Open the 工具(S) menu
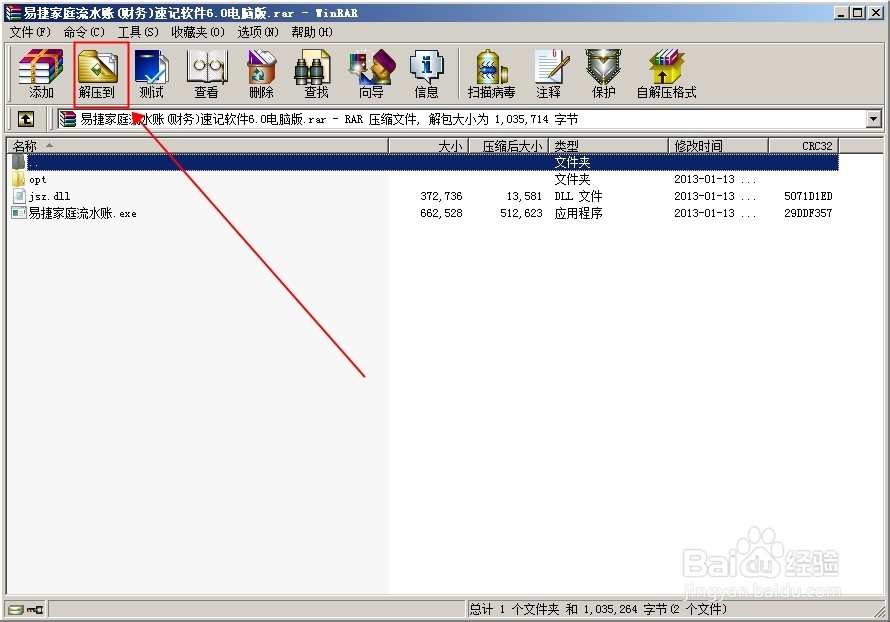 coord(138,32)
